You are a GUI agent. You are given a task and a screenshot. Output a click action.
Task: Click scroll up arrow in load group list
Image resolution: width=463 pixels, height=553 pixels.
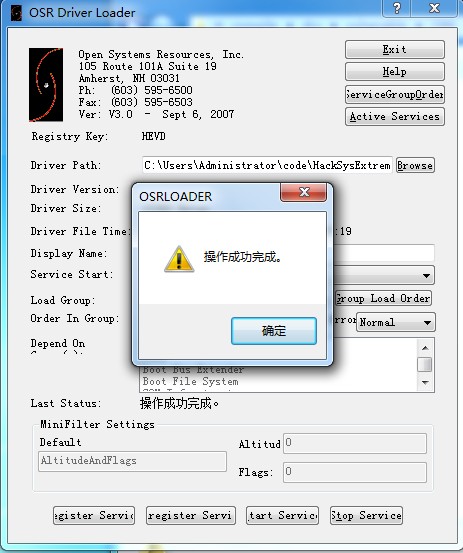(x=425, y=348)
